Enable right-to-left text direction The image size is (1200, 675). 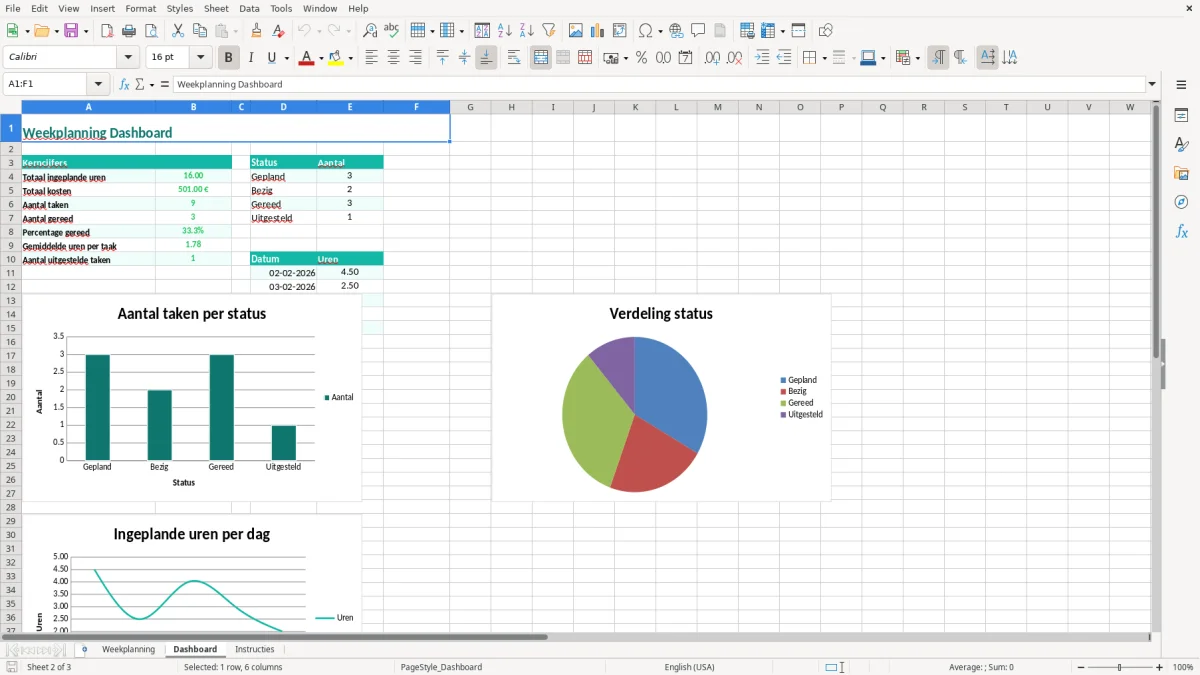point(960,58)
